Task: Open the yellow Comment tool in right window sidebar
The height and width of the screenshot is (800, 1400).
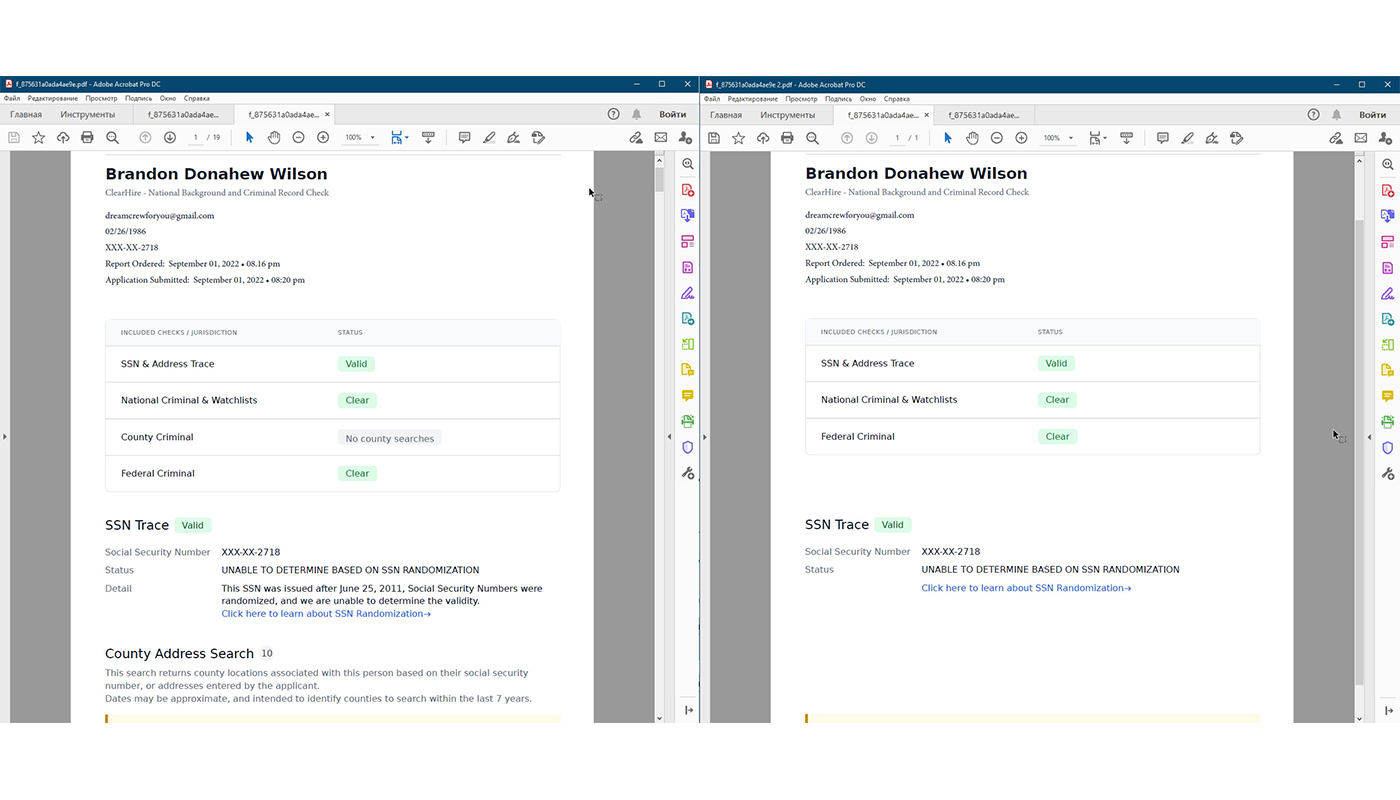Action: (x=1387, y=396)
